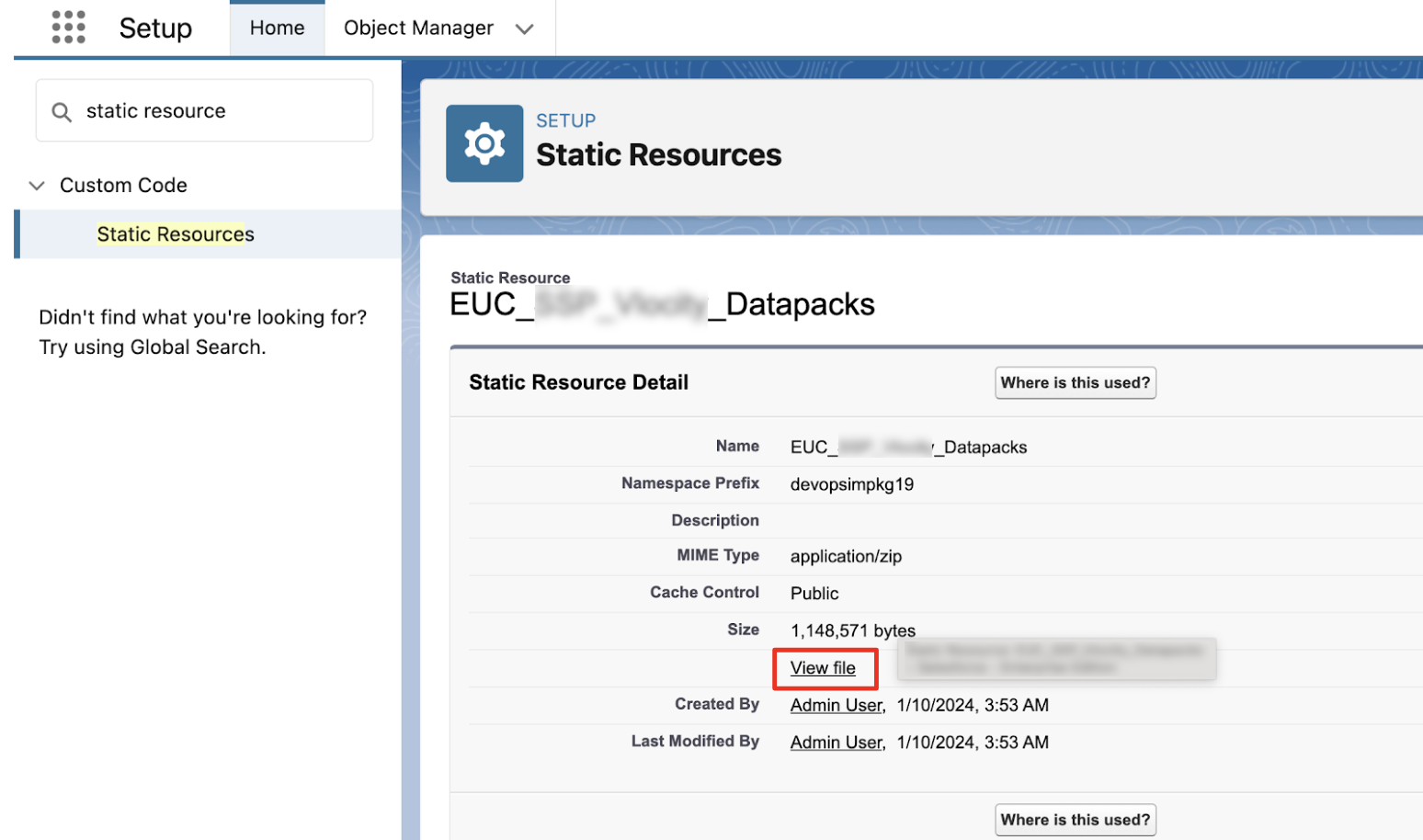The height and width of the screenshot is (840, 1423).
Task: Open the Object Manager dropdown chevron
Action: 524,29
